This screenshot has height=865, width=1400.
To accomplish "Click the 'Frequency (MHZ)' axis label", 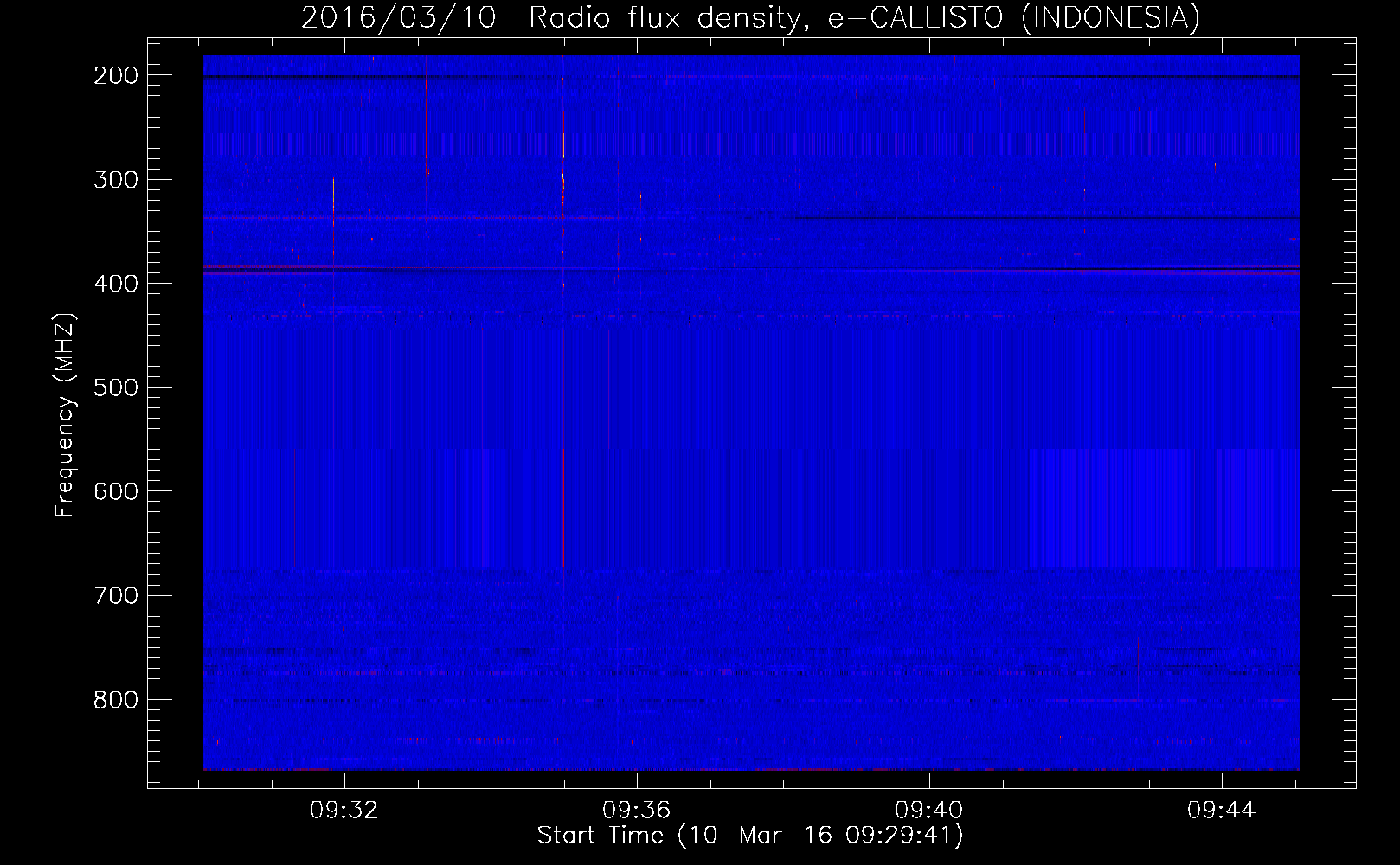I will 65,414.
